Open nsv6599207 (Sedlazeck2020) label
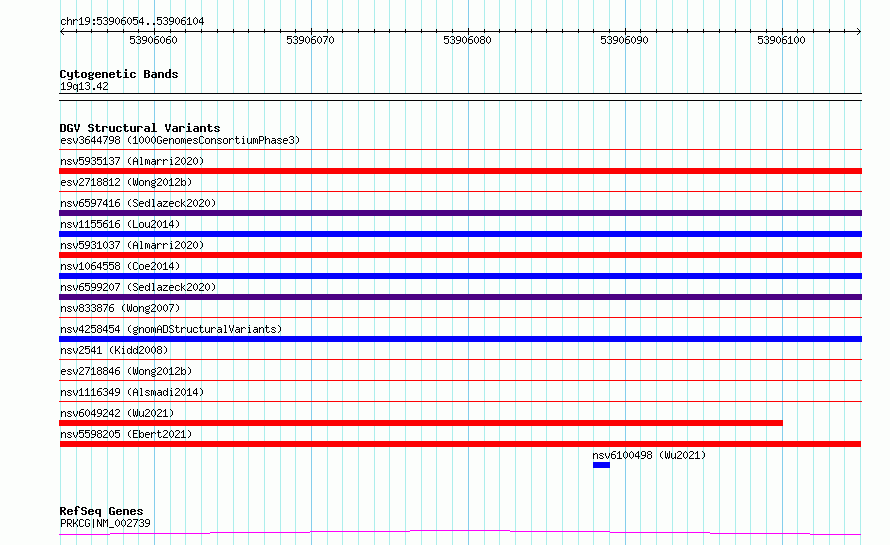Image resolution: width=890 pixels, height=545 pixels. pyautogui.click(x=138, y=287)
